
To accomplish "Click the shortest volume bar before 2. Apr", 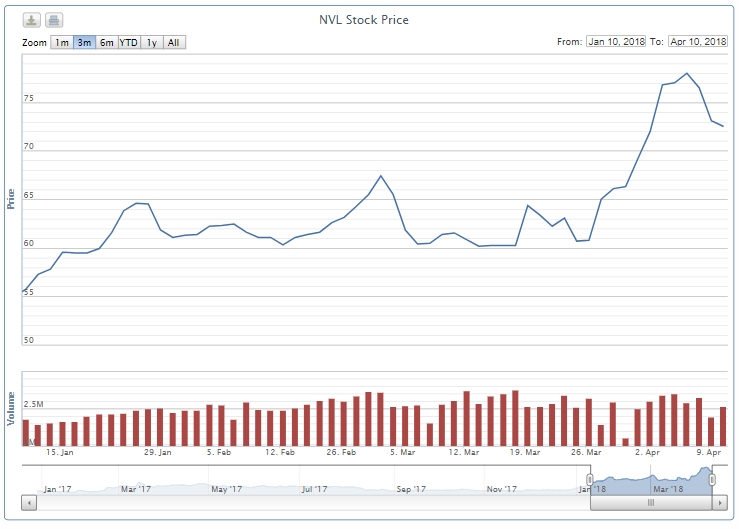I will coord(625,442).
